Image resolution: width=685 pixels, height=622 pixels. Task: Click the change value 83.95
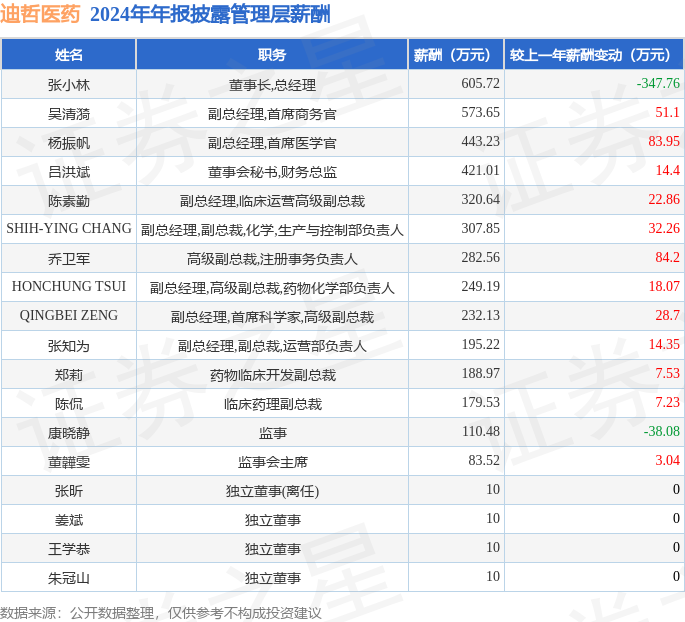pyautogui.click(x=664, y=141)
